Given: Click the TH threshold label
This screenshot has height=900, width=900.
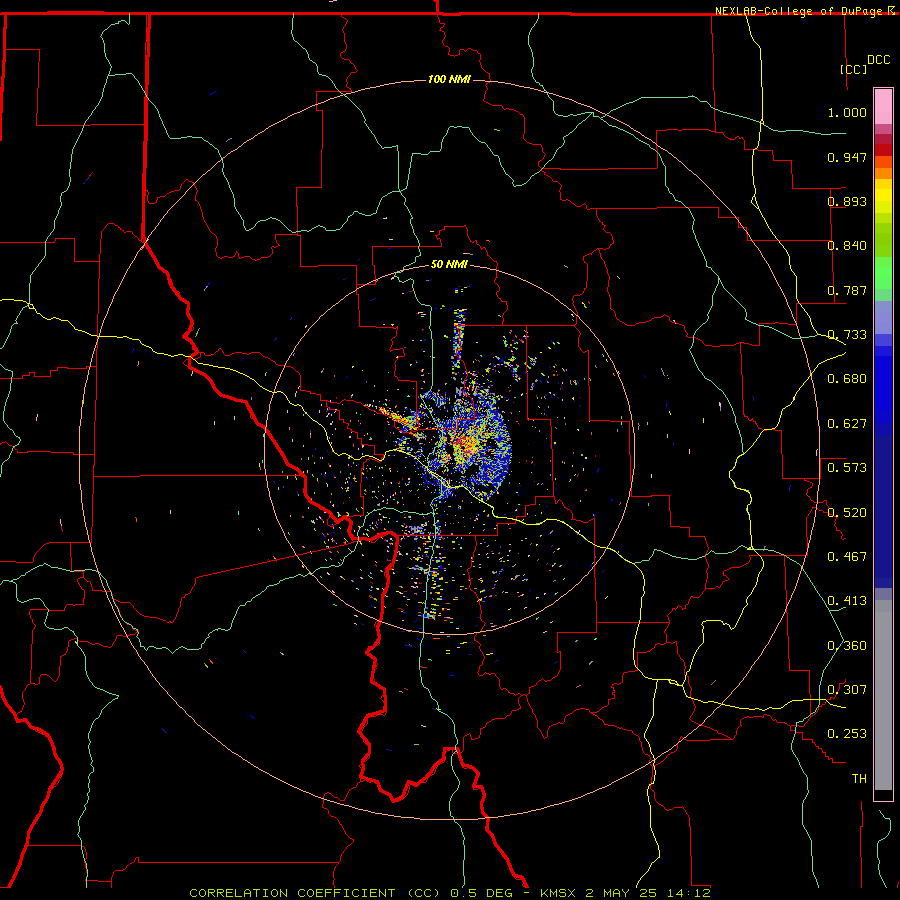Looking at the screenshot, I should [x=859, y=779].
